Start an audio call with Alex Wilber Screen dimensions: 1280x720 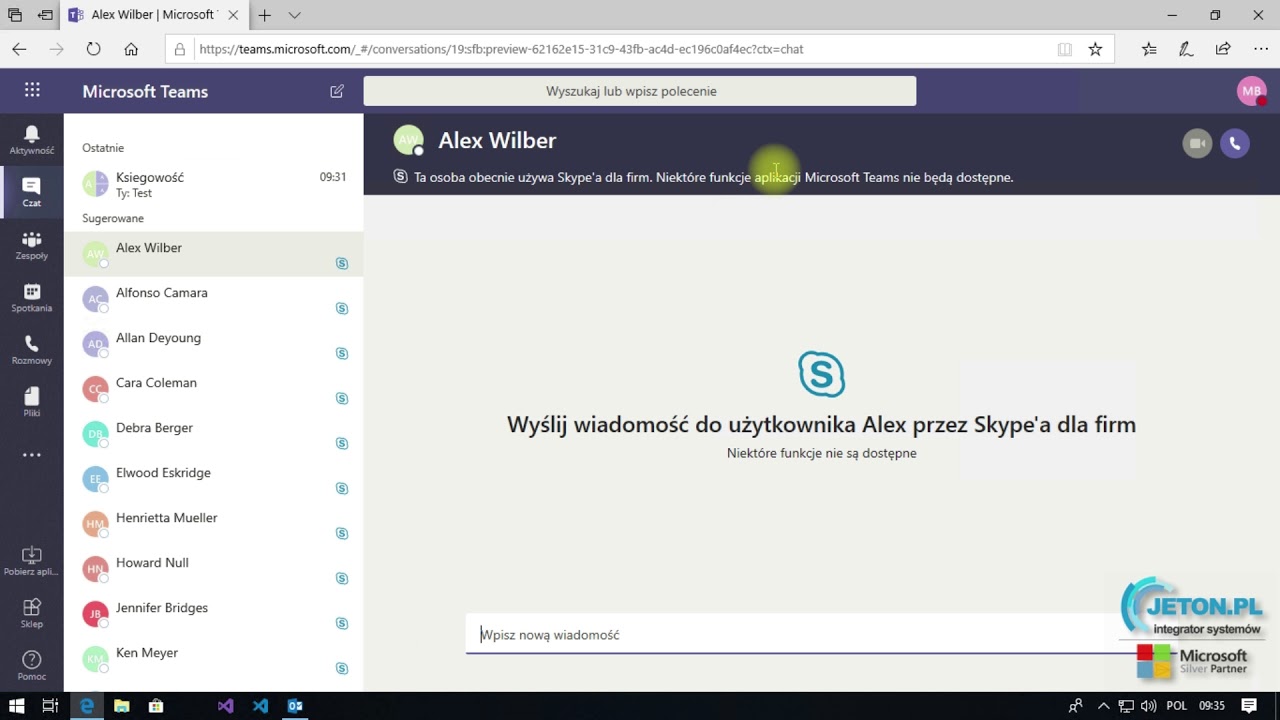[1235, 143]
